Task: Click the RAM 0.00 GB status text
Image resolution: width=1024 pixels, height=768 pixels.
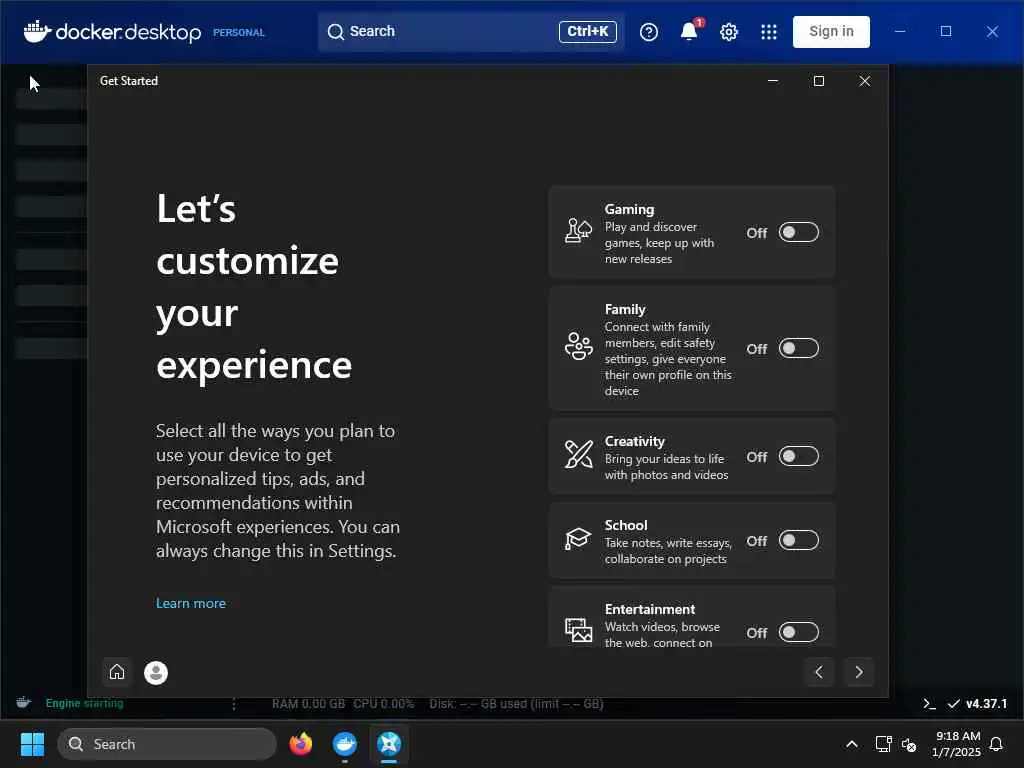Action: (308, 703)
